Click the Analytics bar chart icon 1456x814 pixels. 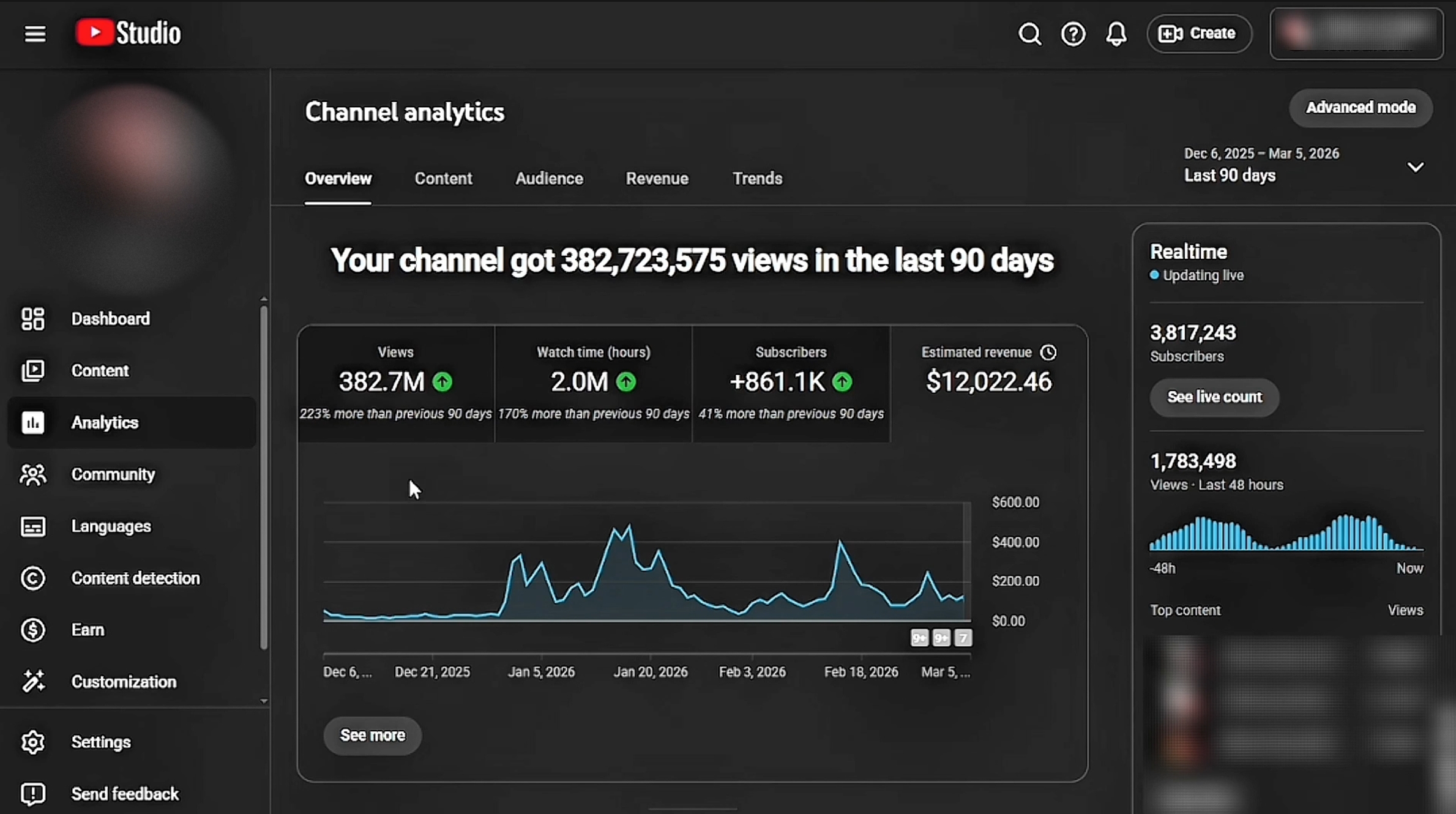(x=33, y=423)
